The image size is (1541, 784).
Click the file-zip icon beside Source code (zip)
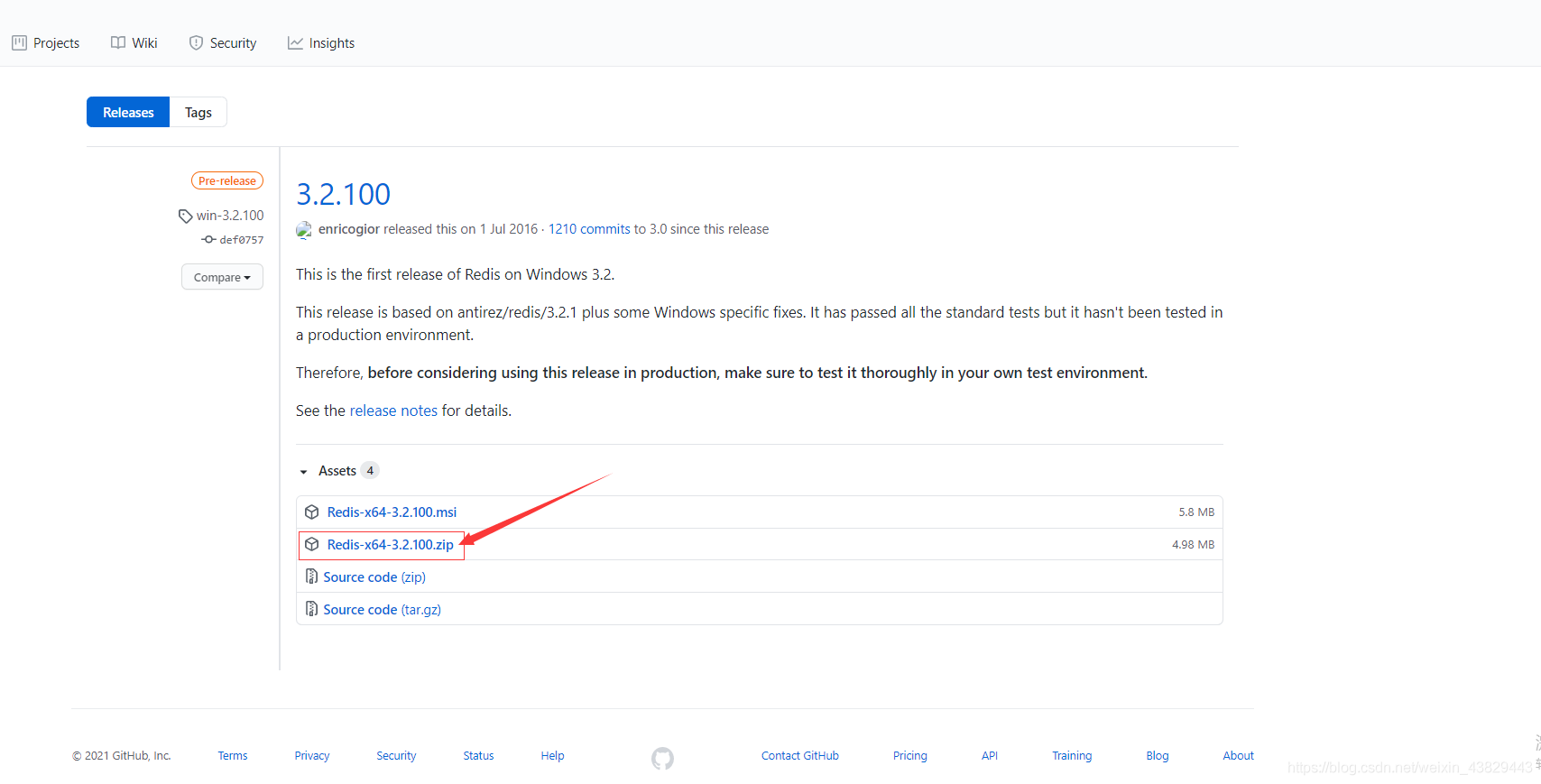(x=311, y=576)
